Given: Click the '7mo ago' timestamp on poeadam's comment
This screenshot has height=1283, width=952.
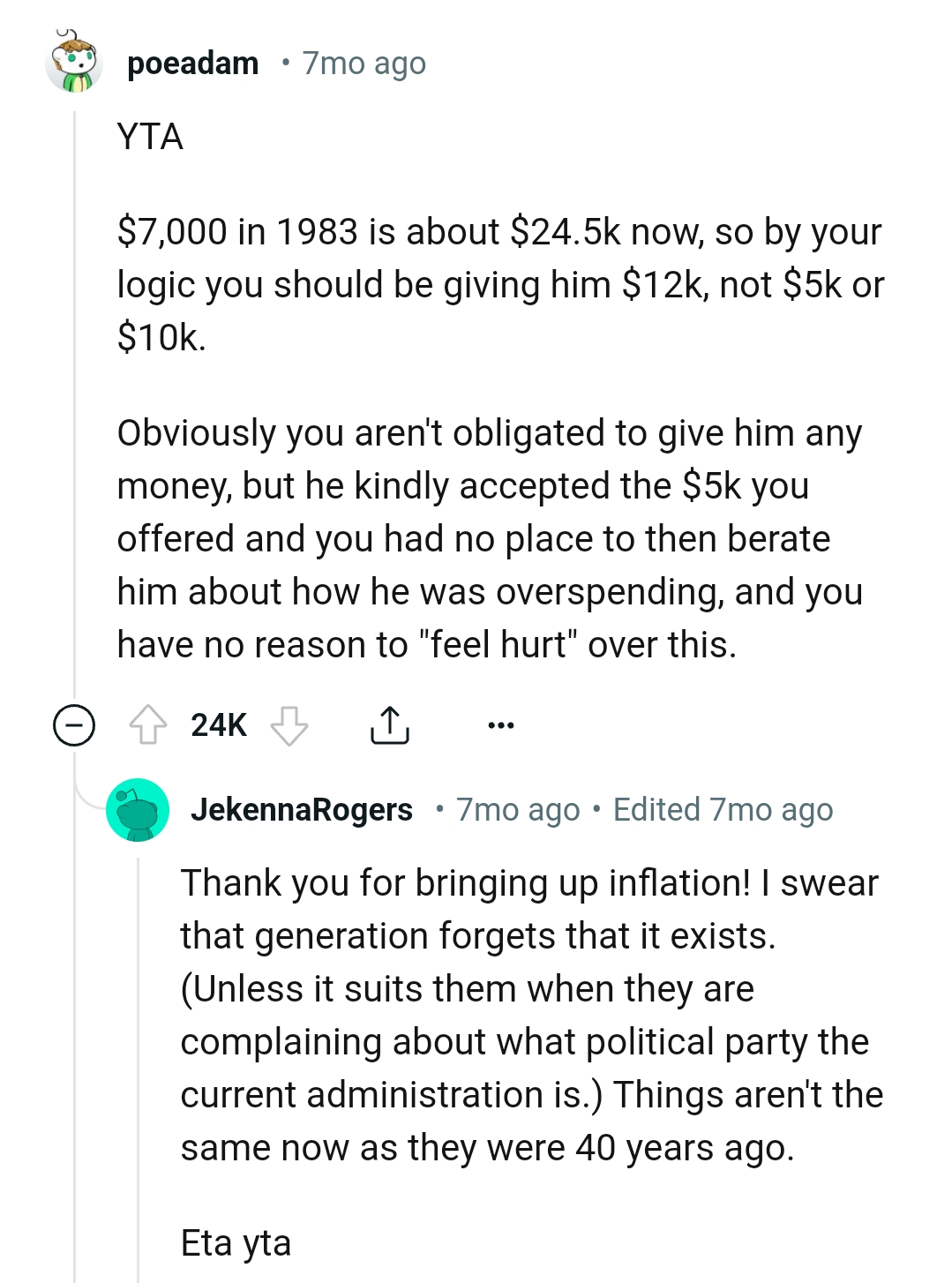Looking at the screenshot, I should pyautogui.click(x=363, y=62).
